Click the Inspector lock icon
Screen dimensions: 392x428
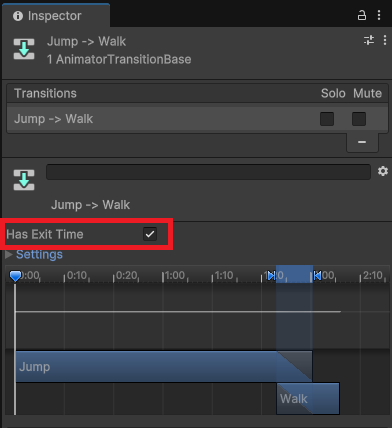362,15
